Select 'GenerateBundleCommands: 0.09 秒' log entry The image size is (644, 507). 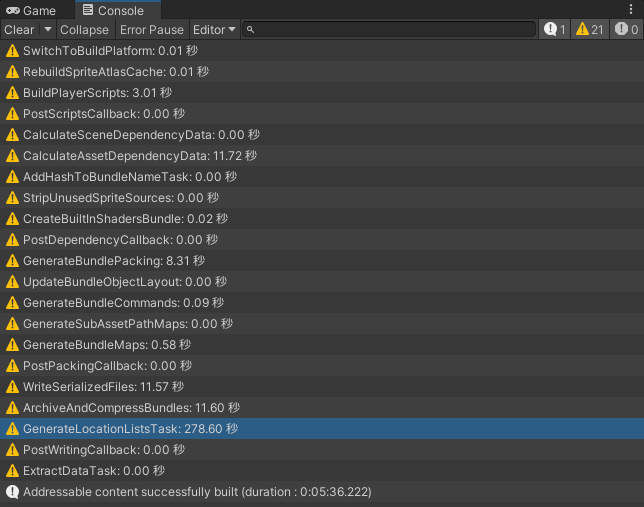click(322, 303)
